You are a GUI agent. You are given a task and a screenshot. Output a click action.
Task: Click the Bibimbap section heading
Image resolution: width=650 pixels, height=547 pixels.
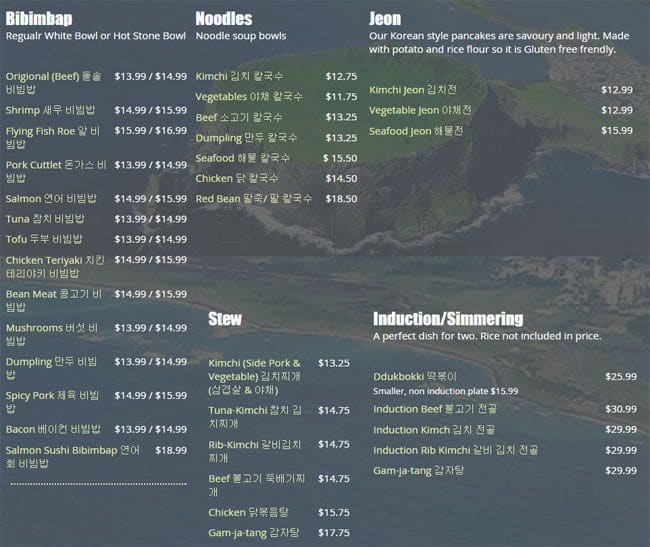(39, 18)
